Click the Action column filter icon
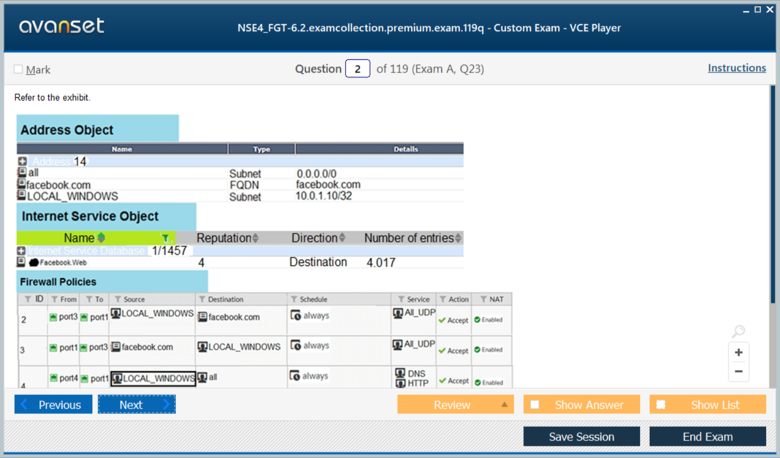This screenshot has height=458, width=780. [x=442, y=299]
